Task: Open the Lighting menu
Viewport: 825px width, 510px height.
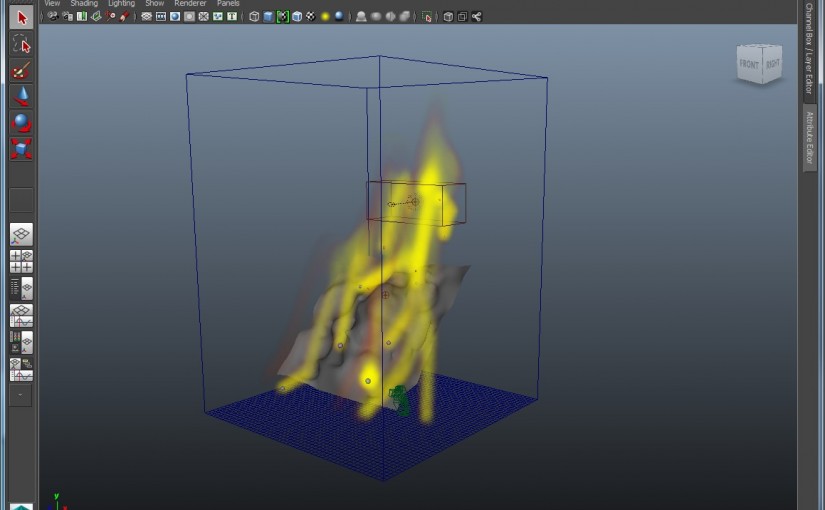Action: click(122, 3)
